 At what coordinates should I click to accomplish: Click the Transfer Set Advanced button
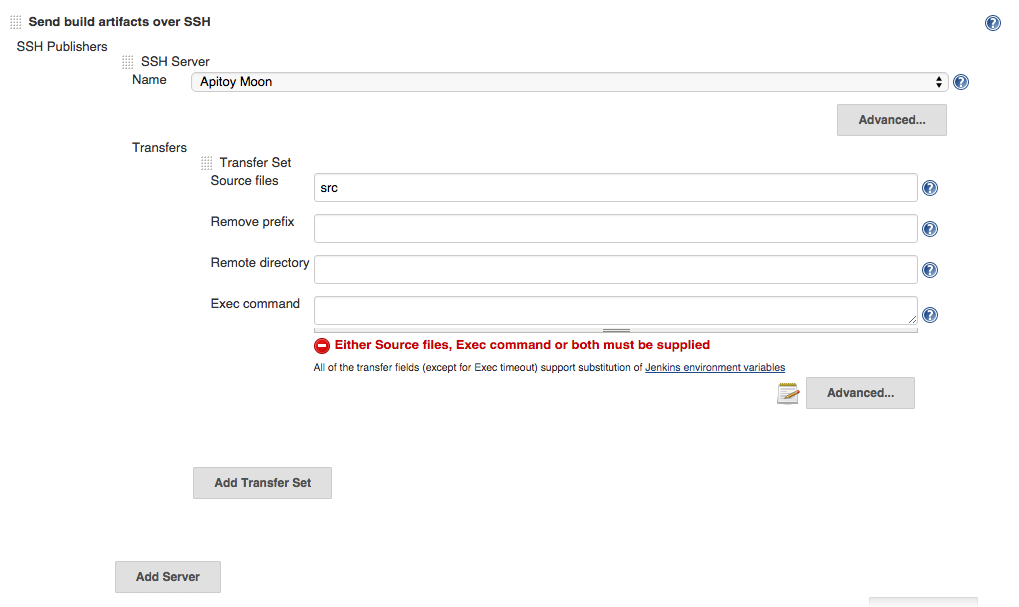(x=860, y=393)
